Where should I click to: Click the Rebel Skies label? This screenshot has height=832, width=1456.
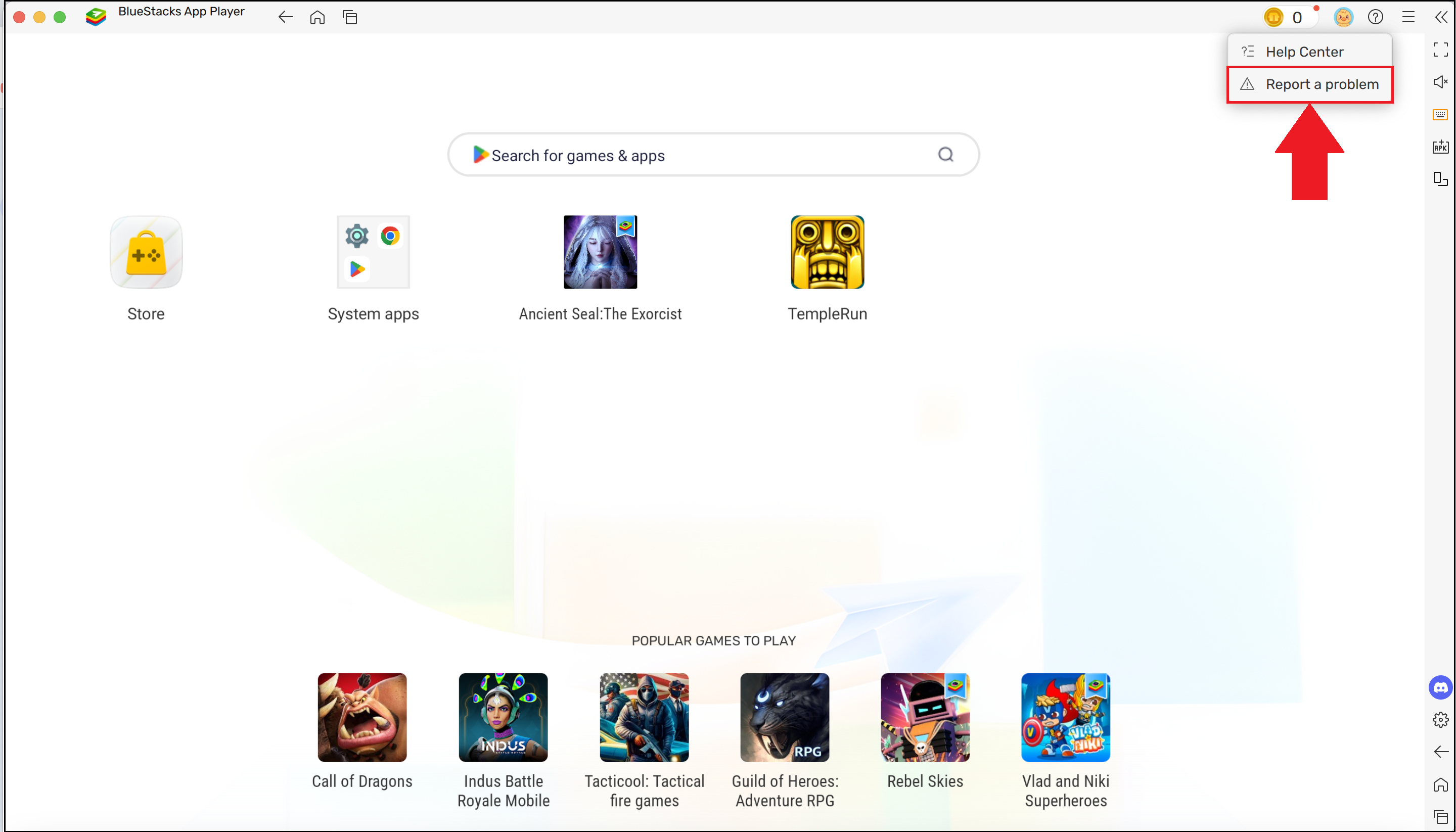(x=925, y=781)
